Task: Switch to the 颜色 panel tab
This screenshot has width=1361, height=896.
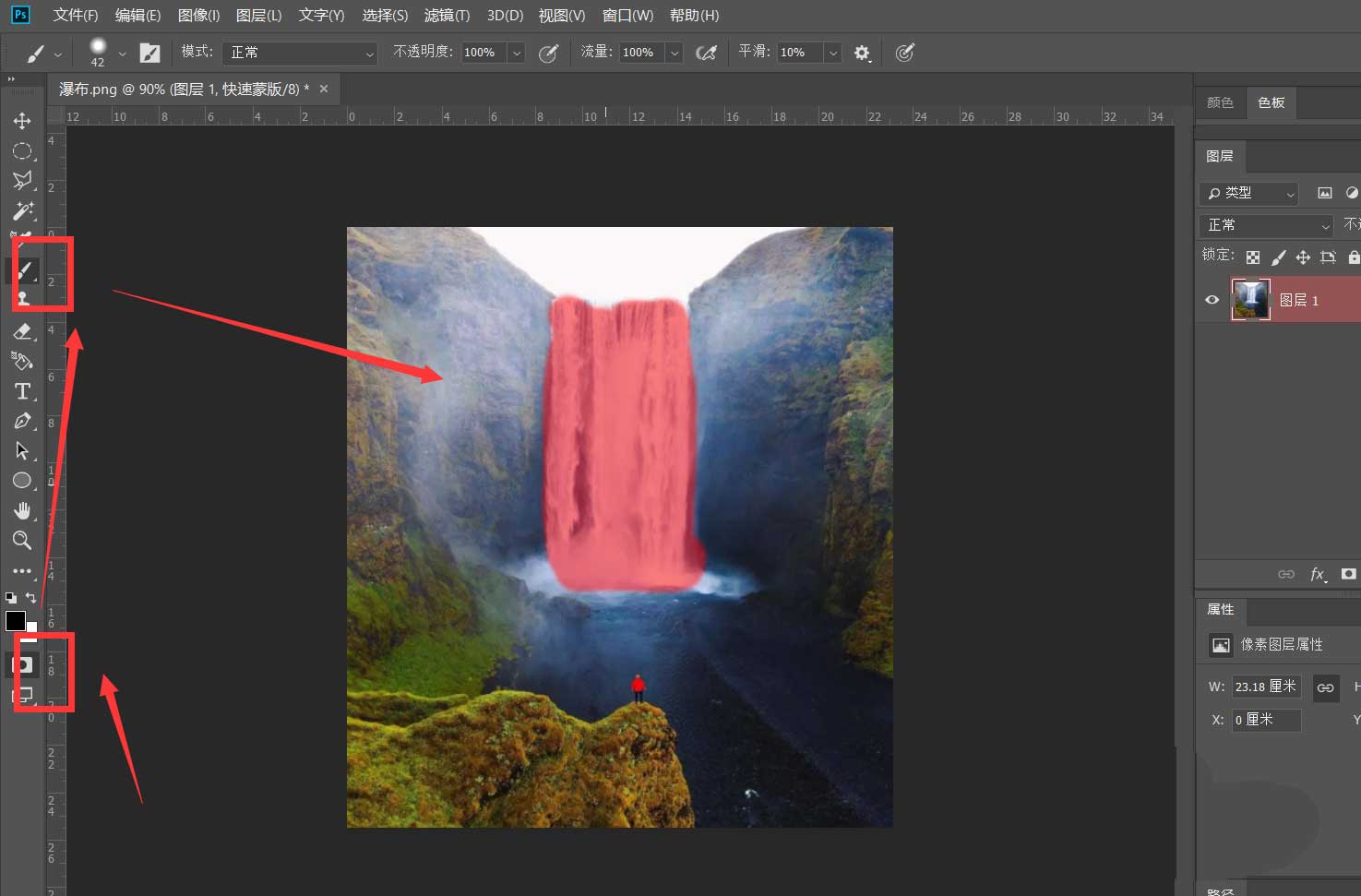Action: click(x=1220, y=102)
